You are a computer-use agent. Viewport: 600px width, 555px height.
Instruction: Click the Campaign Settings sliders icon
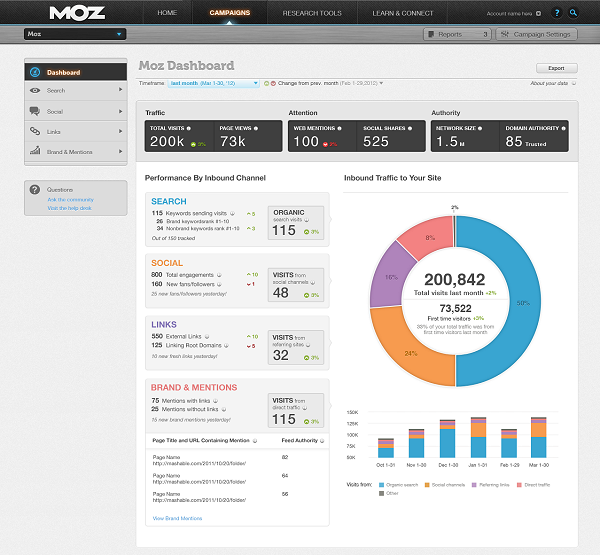point(505,34)
